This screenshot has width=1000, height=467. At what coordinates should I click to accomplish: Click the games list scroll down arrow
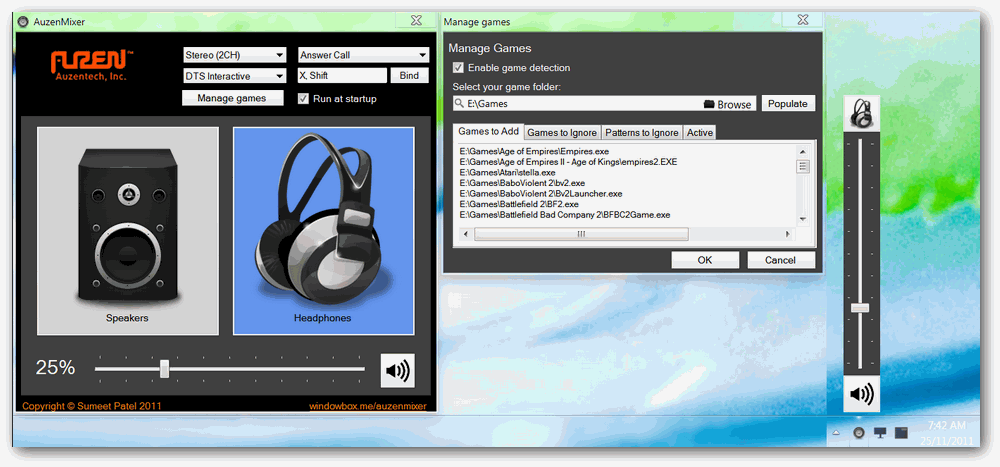(803, 219)
